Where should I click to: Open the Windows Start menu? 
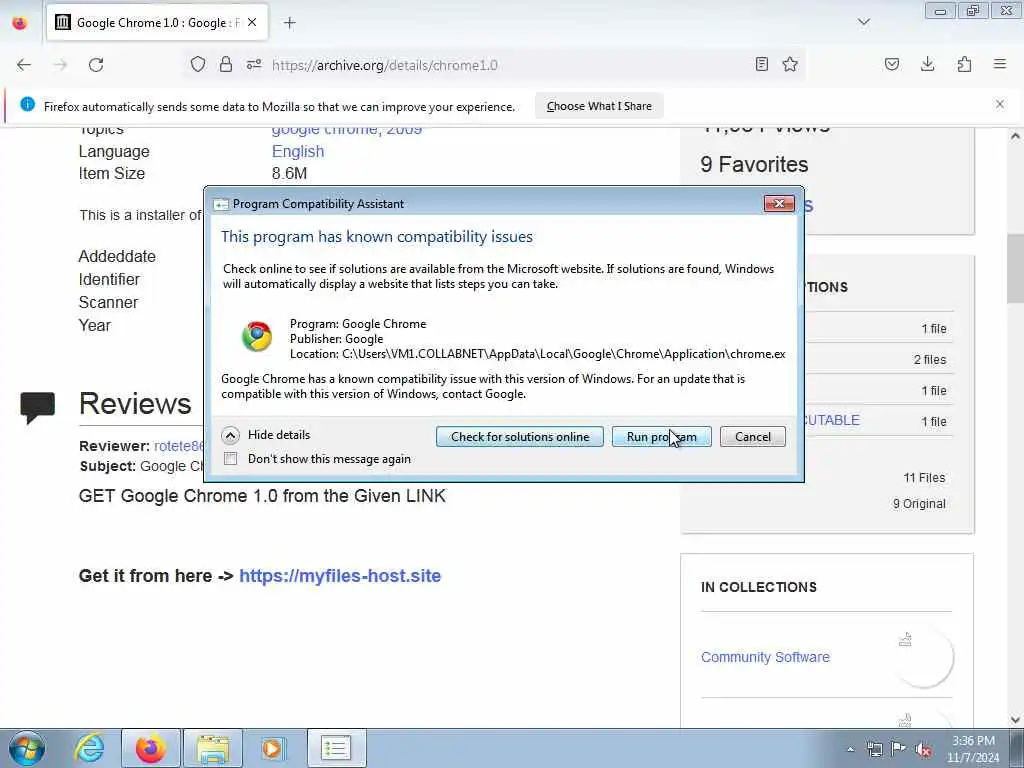coord(27,748)
